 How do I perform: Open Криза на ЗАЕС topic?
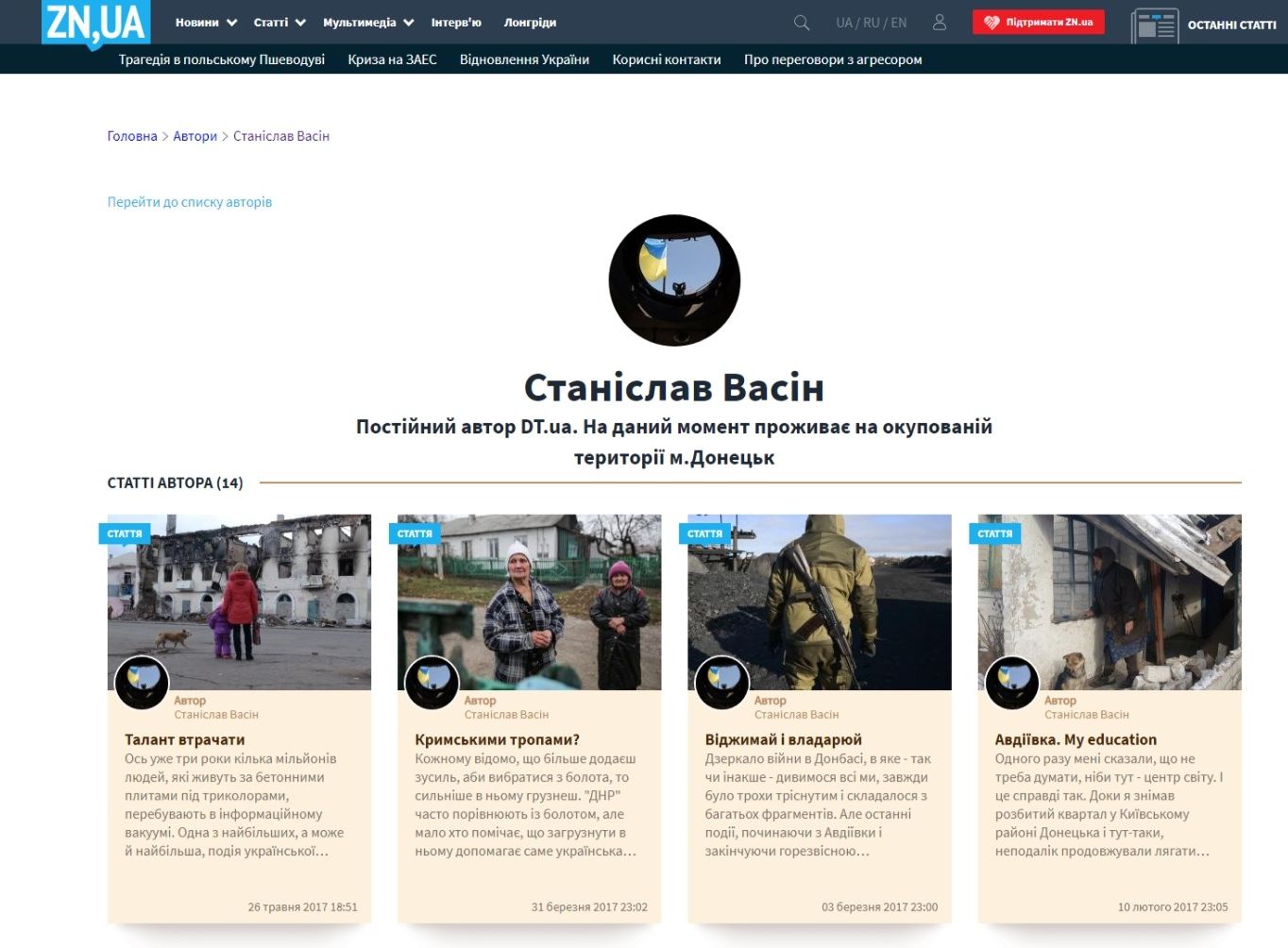pyautogui.click(x=392, y=59)
